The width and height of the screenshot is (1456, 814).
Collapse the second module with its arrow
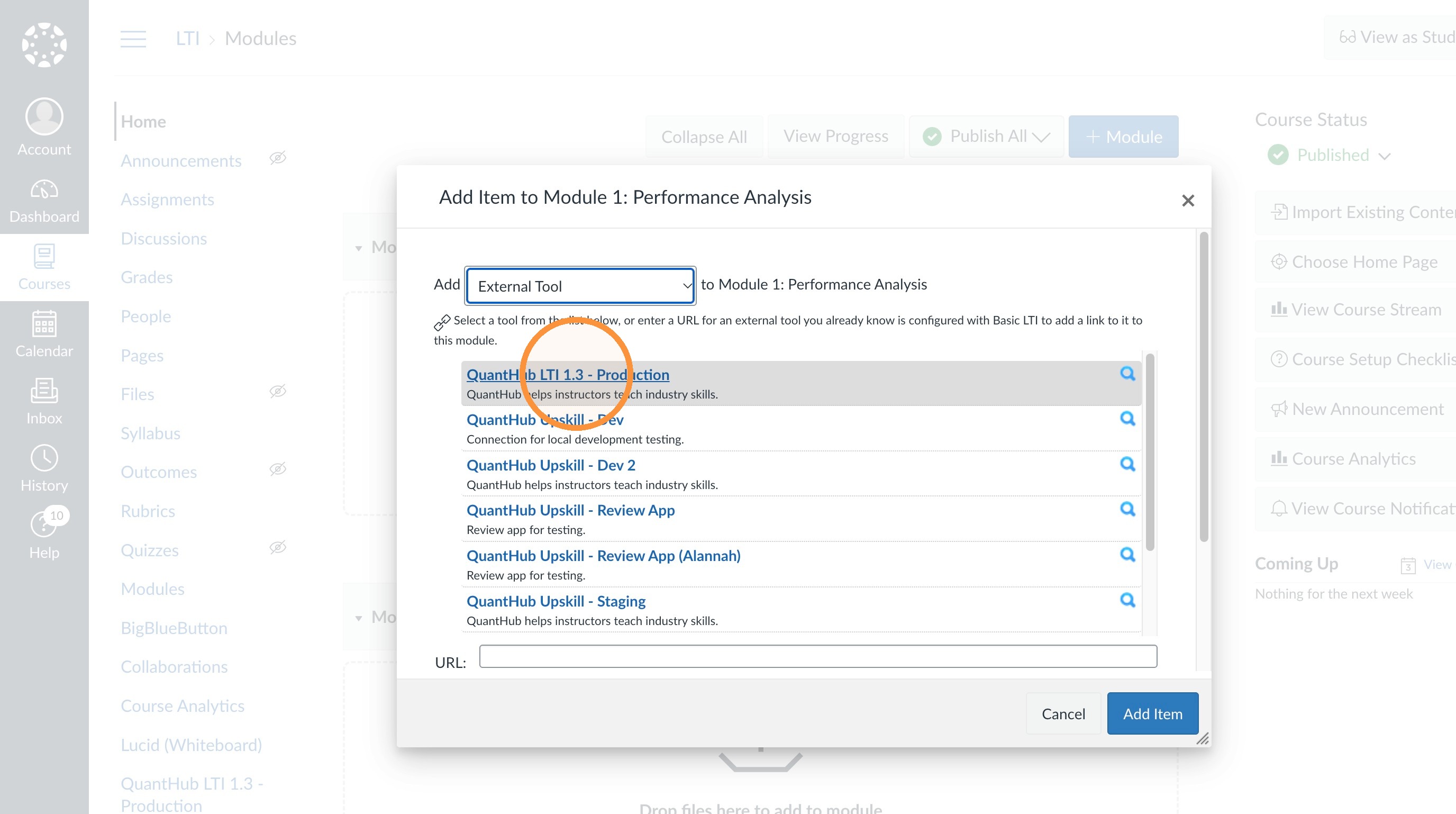358,618
